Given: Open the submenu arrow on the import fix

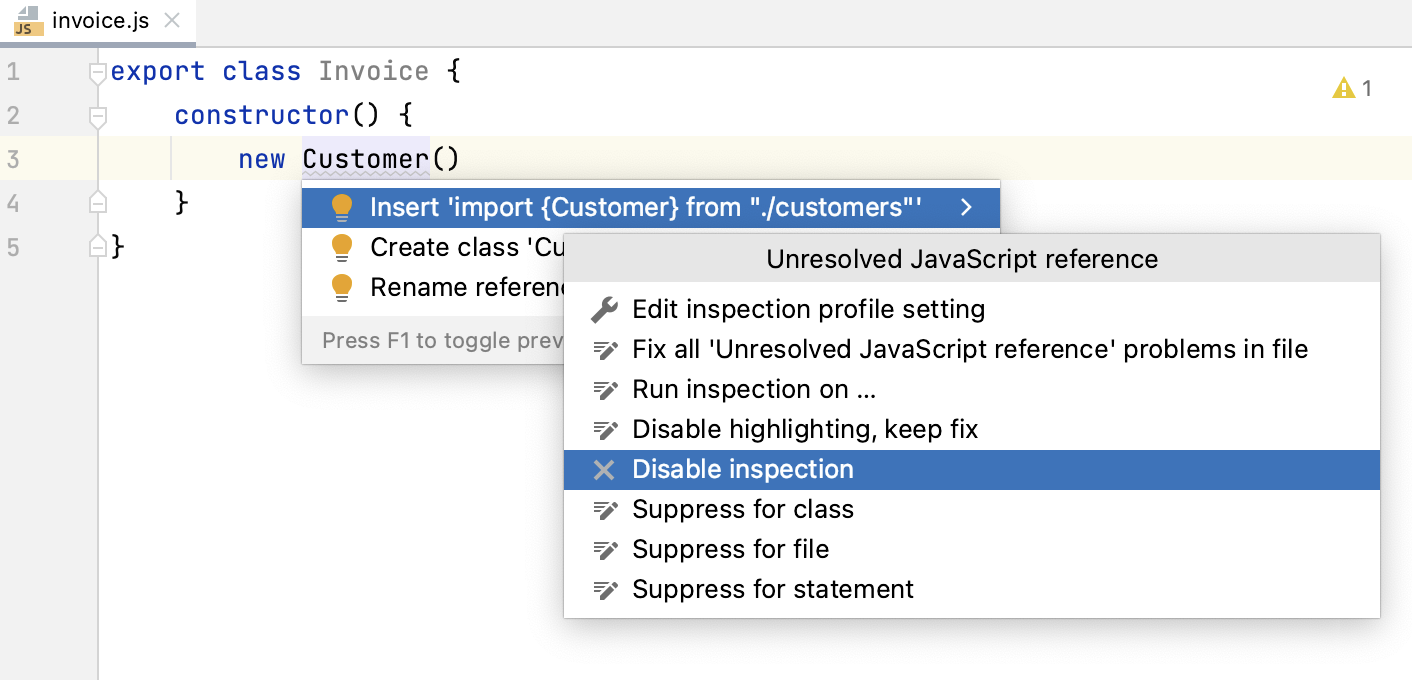Looking at the screenshot, I should pos(965,206).
